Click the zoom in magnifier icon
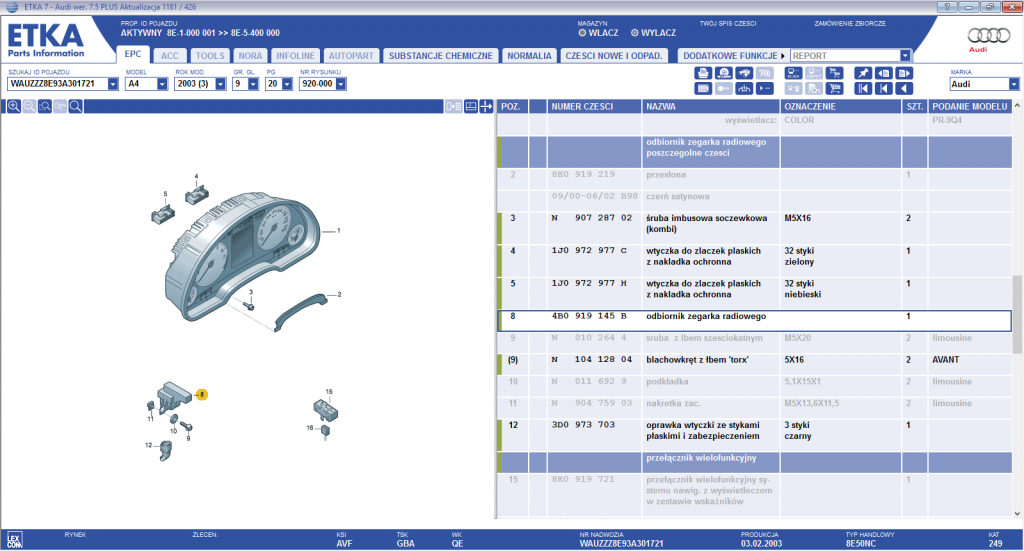 point(13,106)
